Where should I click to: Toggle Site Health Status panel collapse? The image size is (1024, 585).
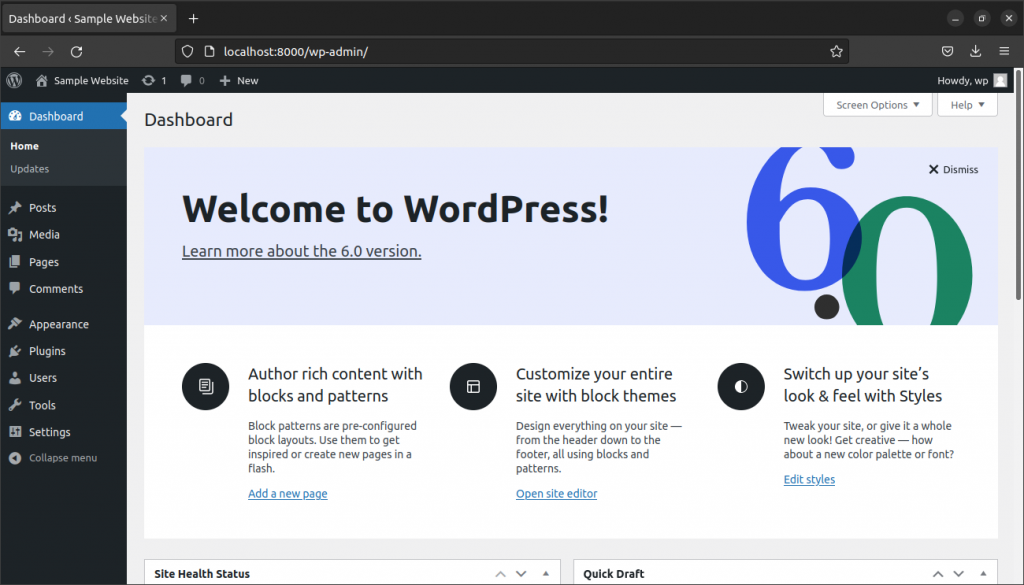546,574
